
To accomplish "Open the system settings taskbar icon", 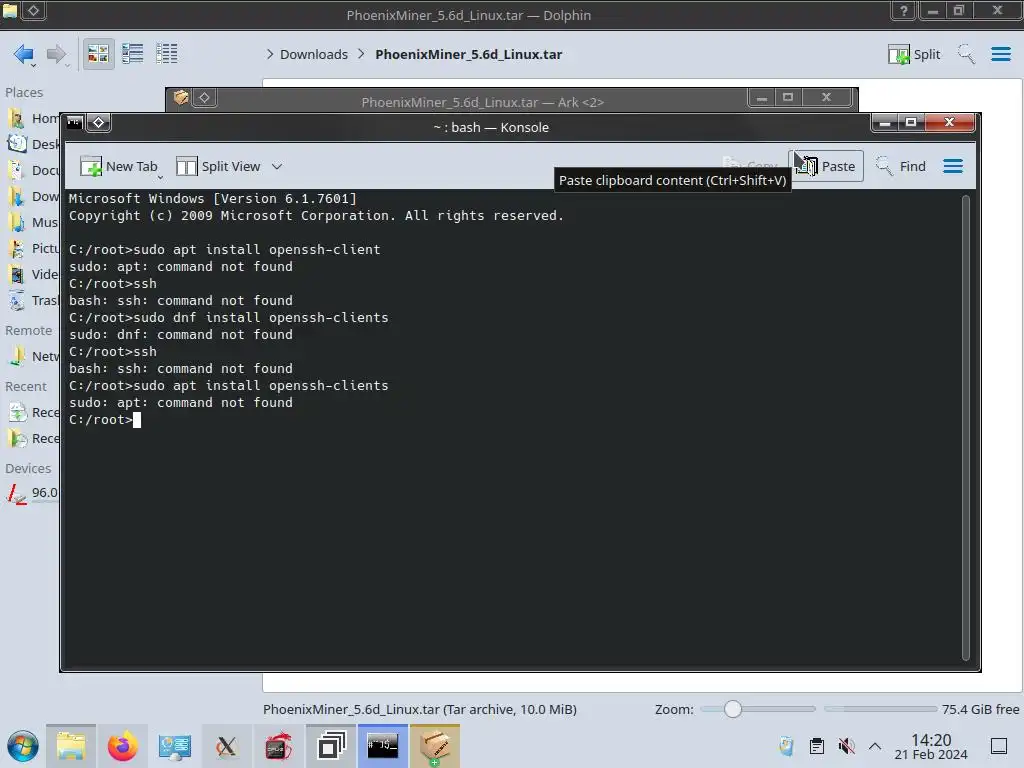I will 174,746.
